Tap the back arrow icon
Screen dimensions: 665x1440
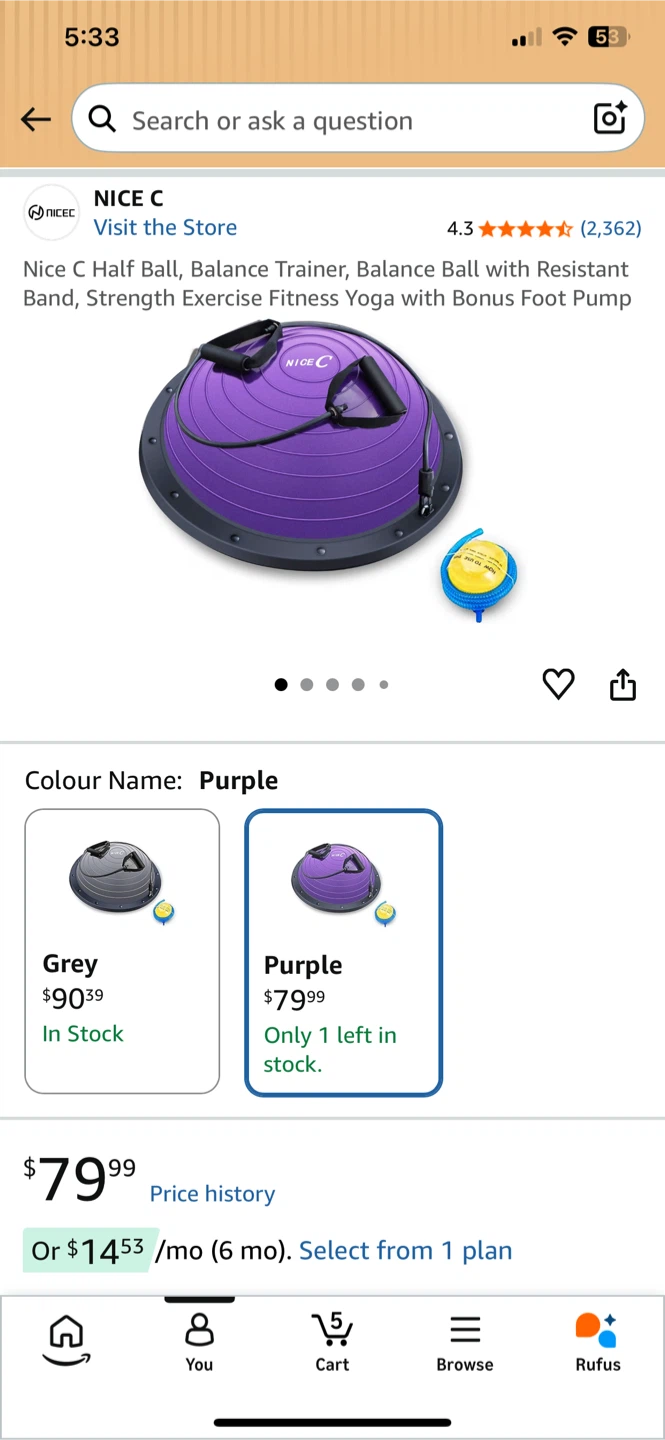(36, 120)
